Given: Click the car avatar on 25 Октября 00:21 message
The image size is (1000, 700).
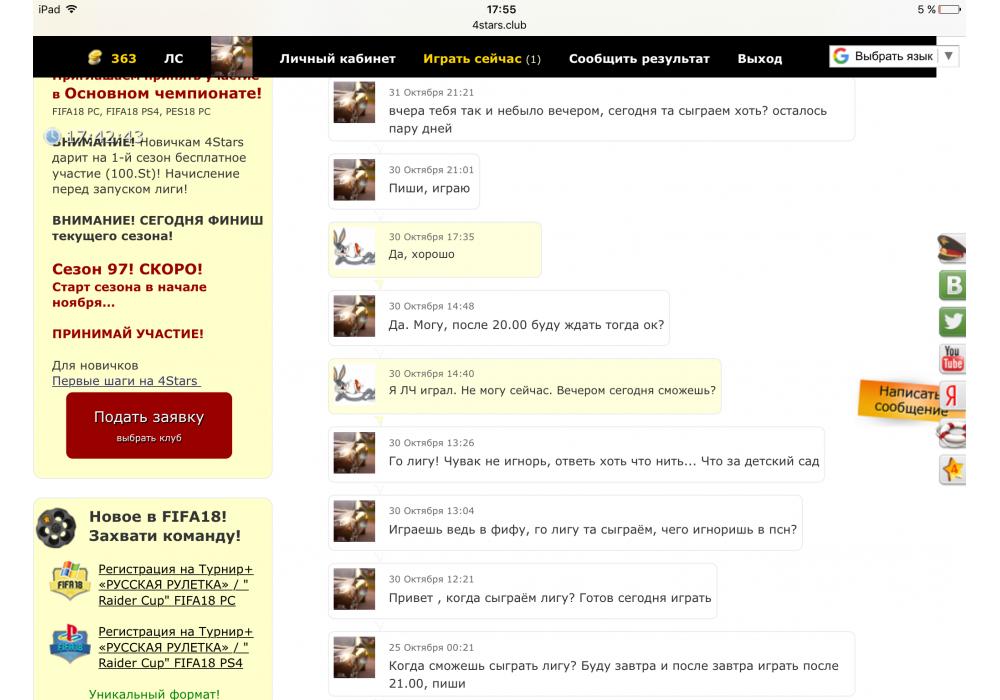Looking at the screenshot, I should coord(354,657).
